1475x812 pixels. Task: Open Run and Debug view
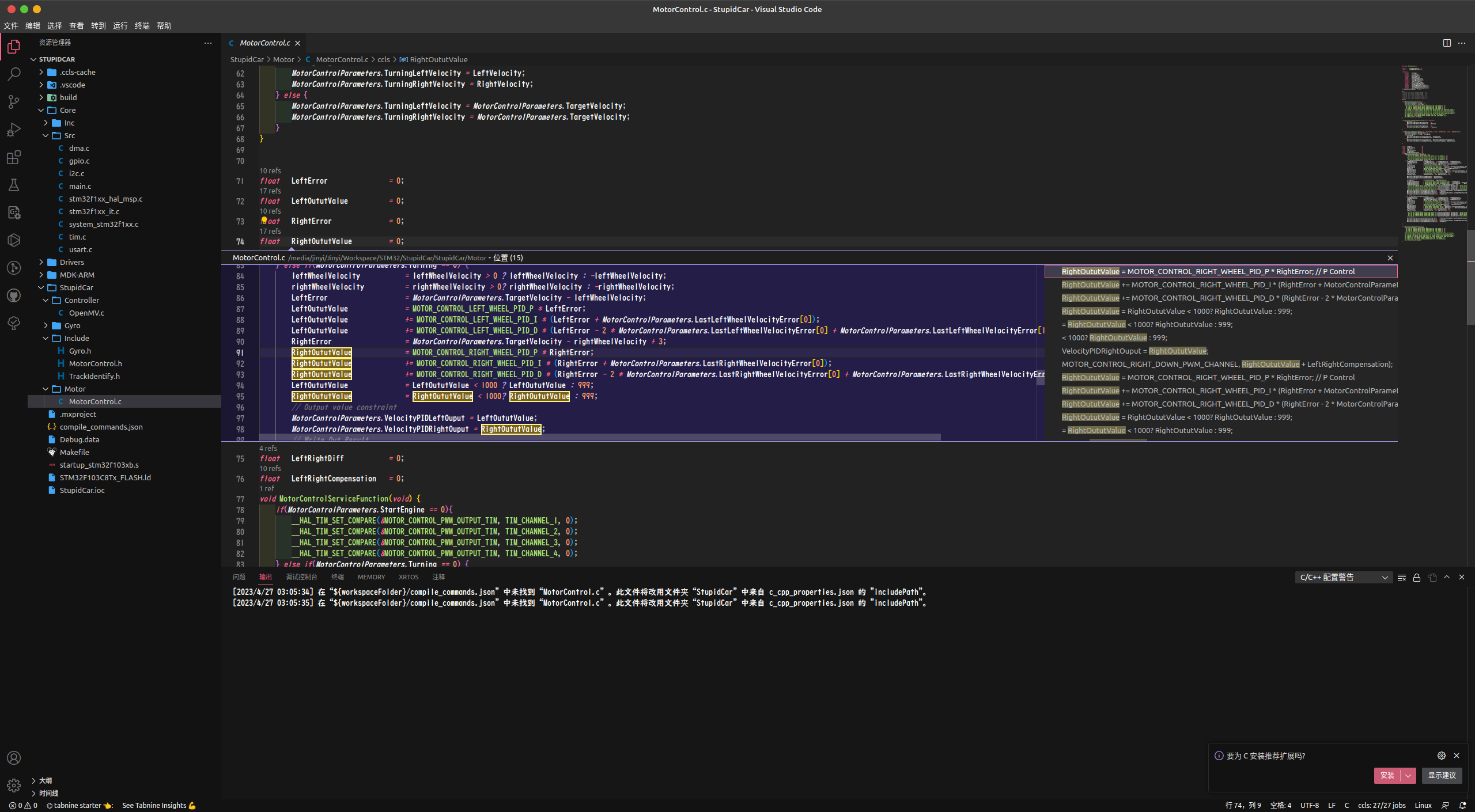[14, 130]
